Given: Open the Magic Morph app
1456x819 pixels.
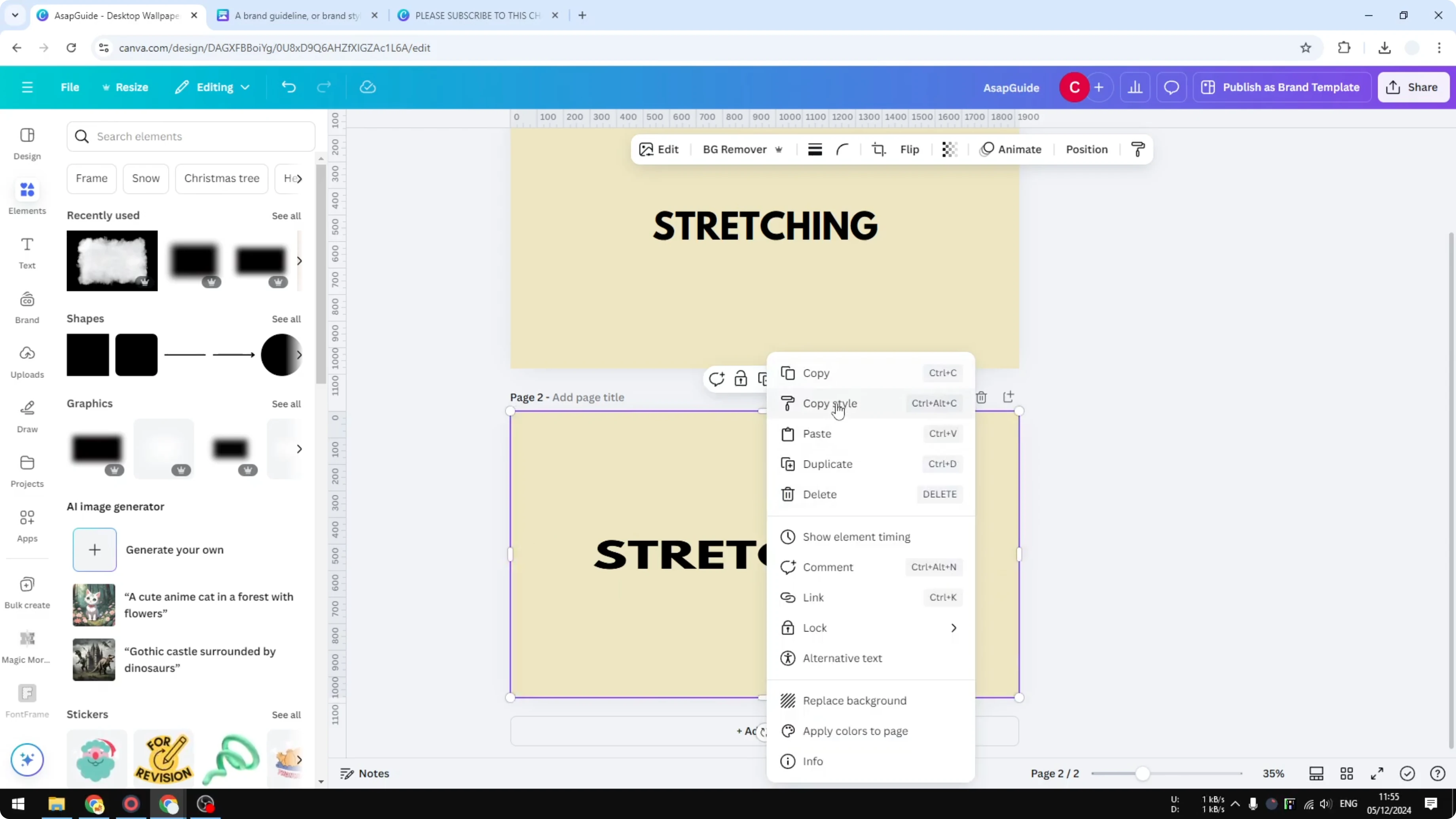Looking at the screenshot, I should [27, 648].
